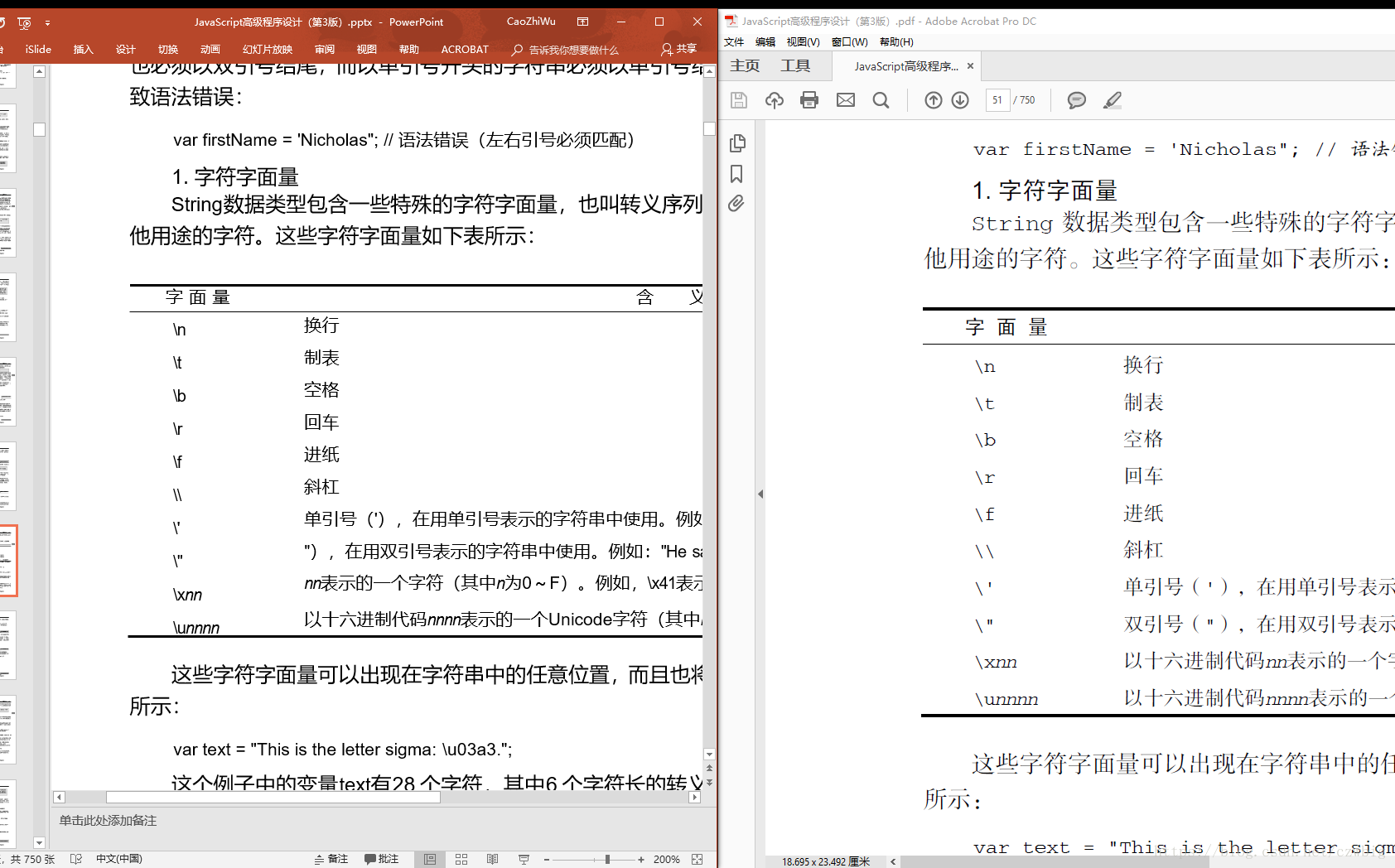Toggle the notes pane (备注) in PowerPoint
The height and width of the screenshot is (868, 1395).
[331, 860]
